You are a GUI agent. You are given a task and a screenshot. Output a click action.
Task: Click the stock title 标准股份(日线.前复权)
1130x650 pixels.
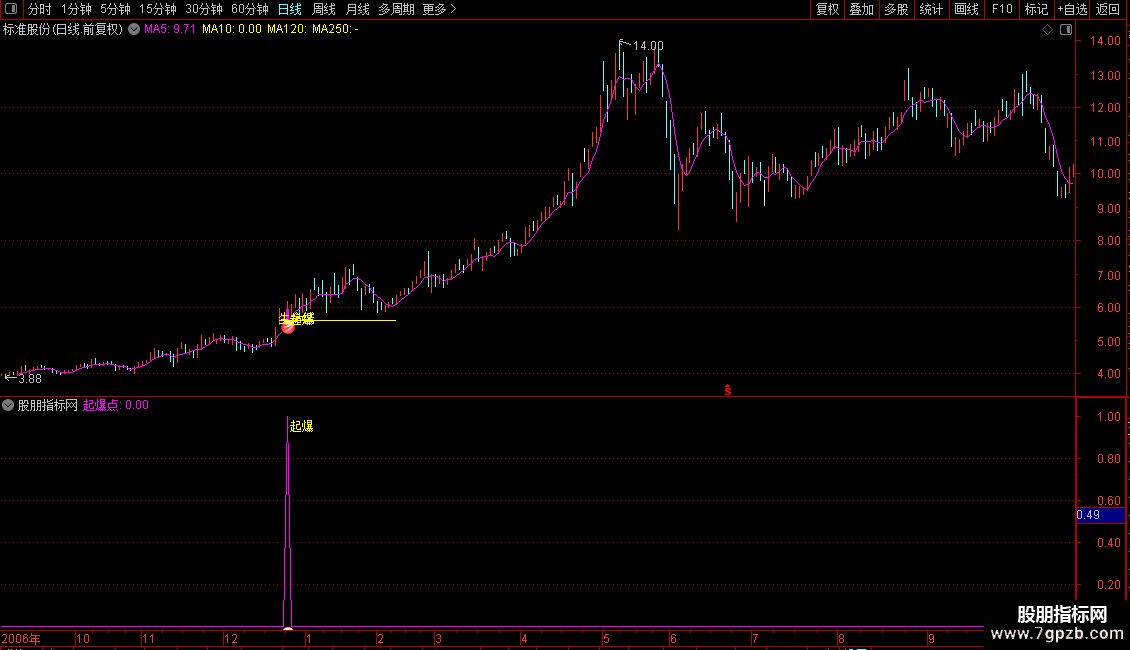tap(63, 30)
